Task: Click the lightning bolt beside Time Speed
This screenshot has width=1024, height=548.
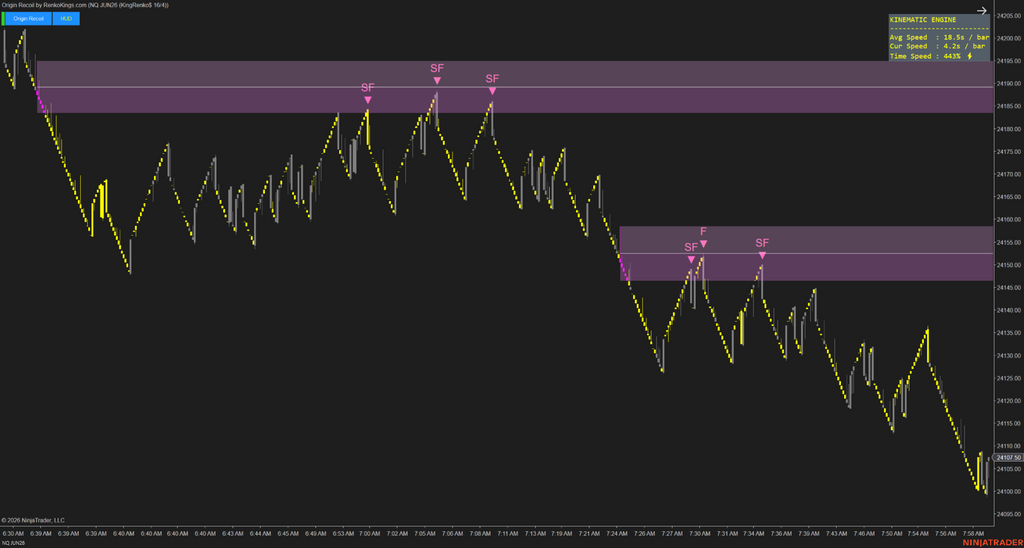Action: (x=969, y=56)
